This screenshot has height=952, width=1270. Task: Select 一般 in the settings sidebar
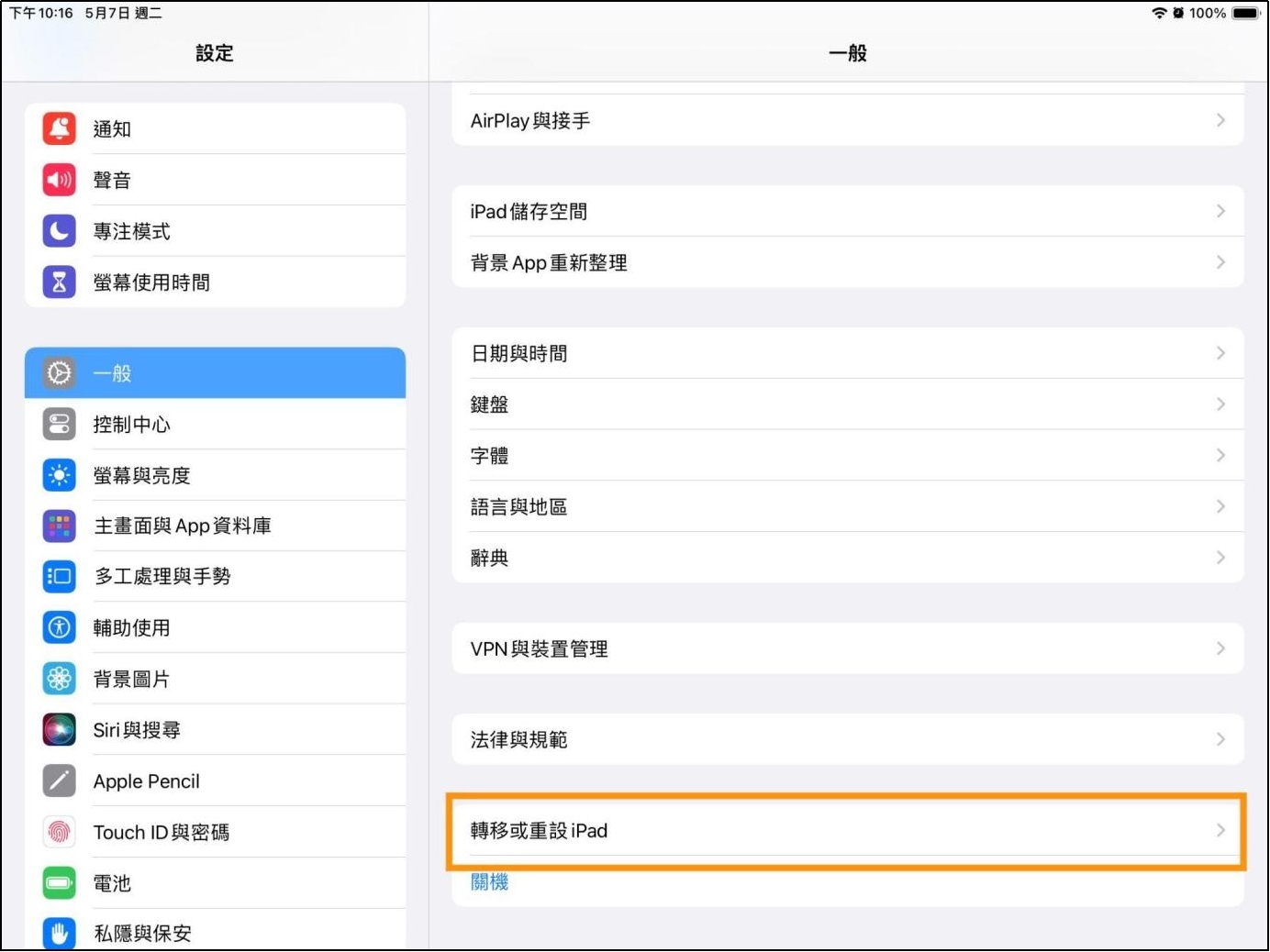tap(215, 373)
